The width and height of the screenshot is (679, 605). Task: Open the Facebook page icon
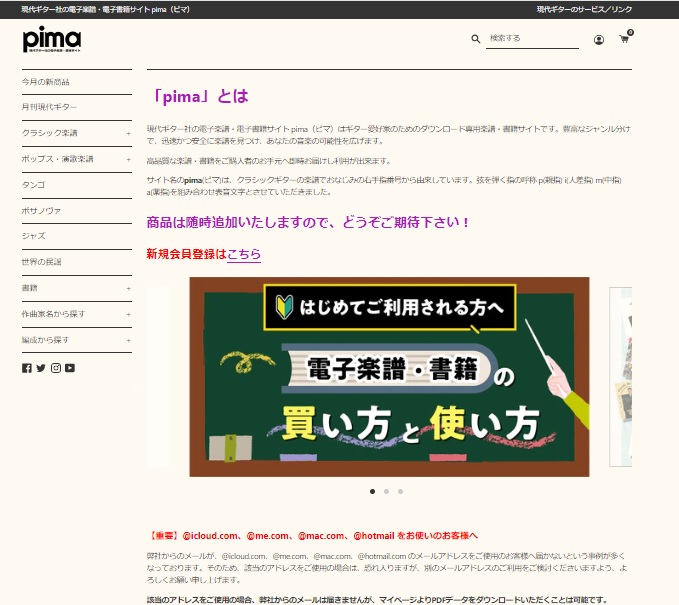pos(27,368)
